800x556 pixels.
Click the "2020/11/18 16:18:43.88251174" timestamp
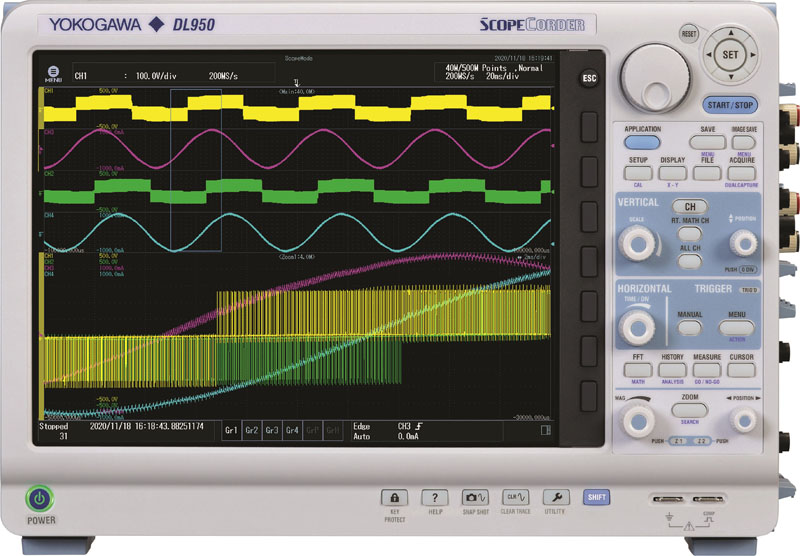tap(147, 426)
